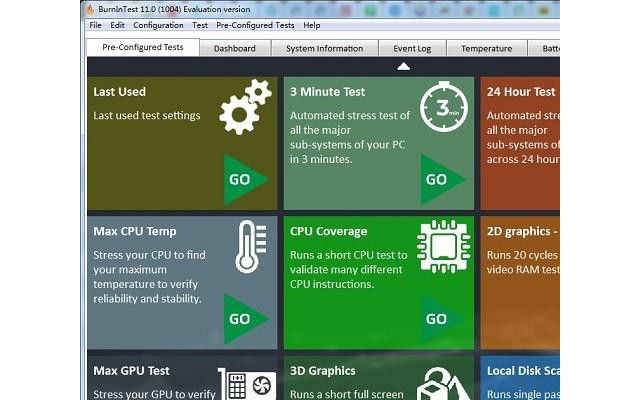Click the Max CPU Temp tile title
This screenshot has width=640, height=400.
pos(135,231)
